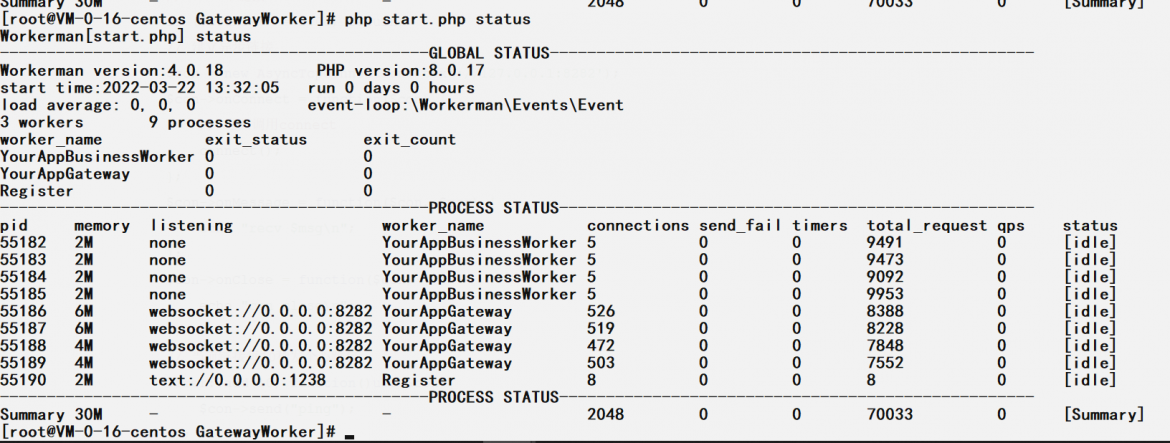Select 'Workerman[start.php] status' line
This screenshot has height=443, width=1170.
126,37
